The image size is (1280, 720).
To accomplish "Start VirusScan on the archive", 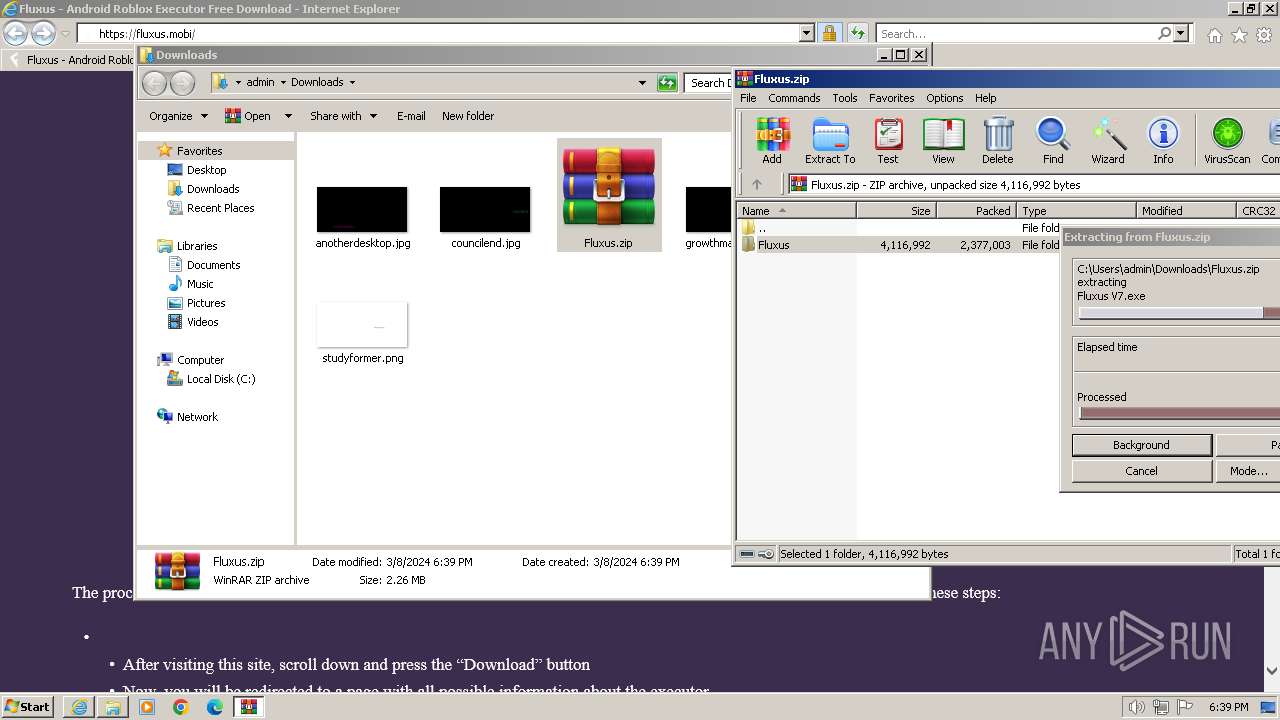I will (1227, 140).
